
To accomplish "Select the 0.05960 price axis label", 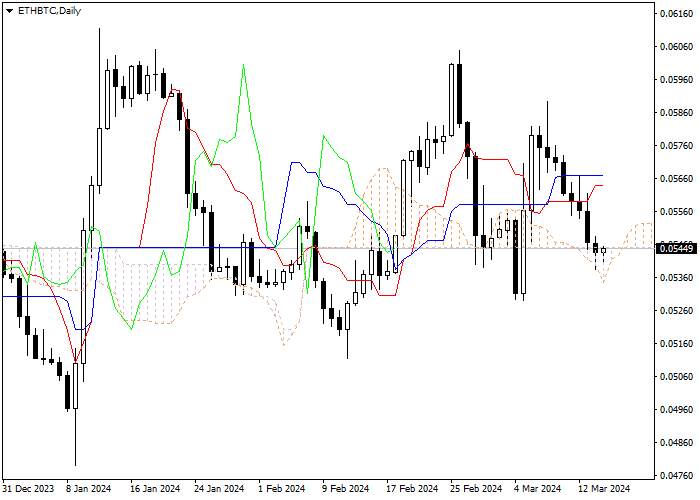I will click(677, 80).
